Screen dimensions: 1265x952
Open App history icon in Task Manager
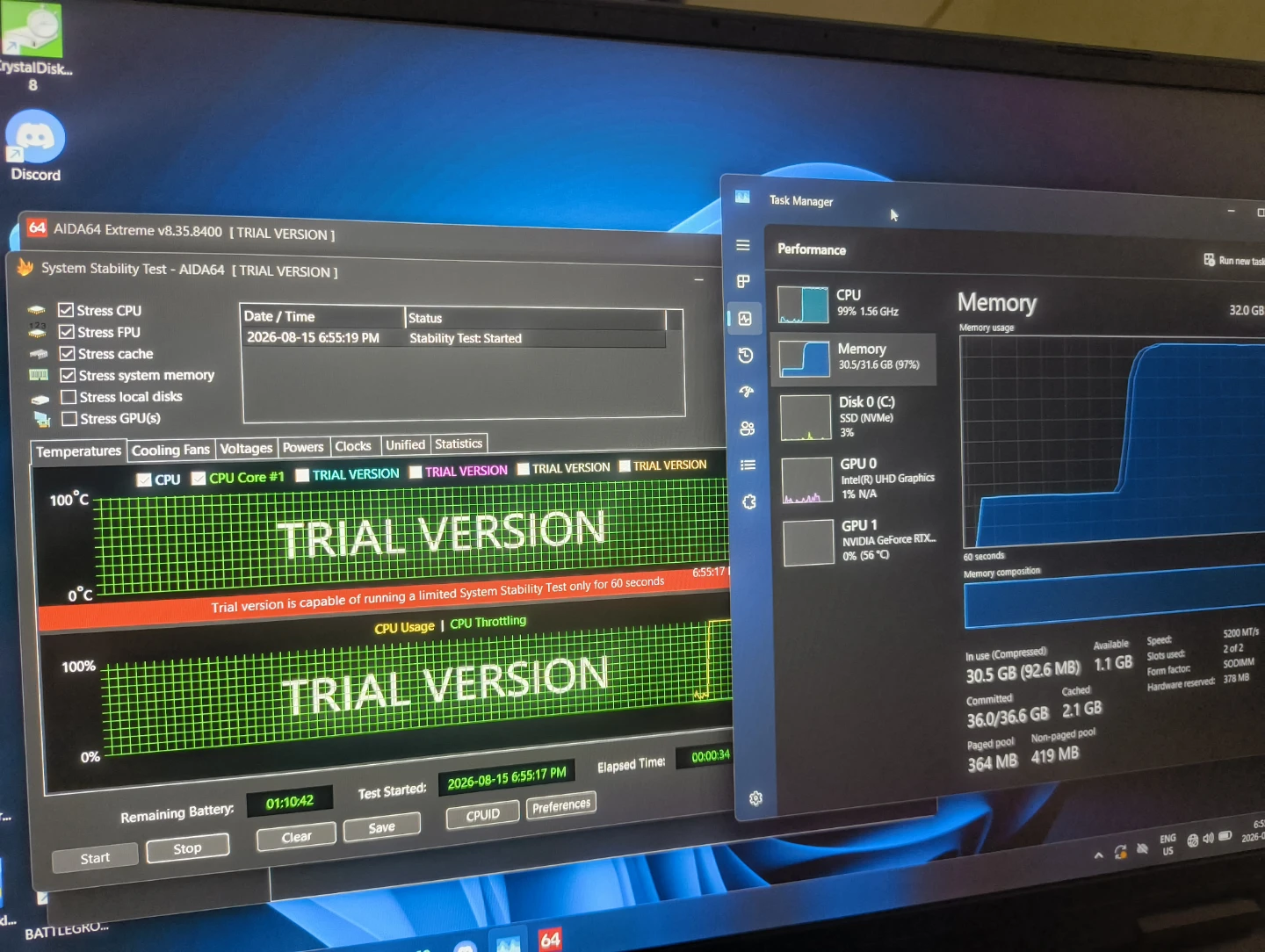[x=746, y=355]
